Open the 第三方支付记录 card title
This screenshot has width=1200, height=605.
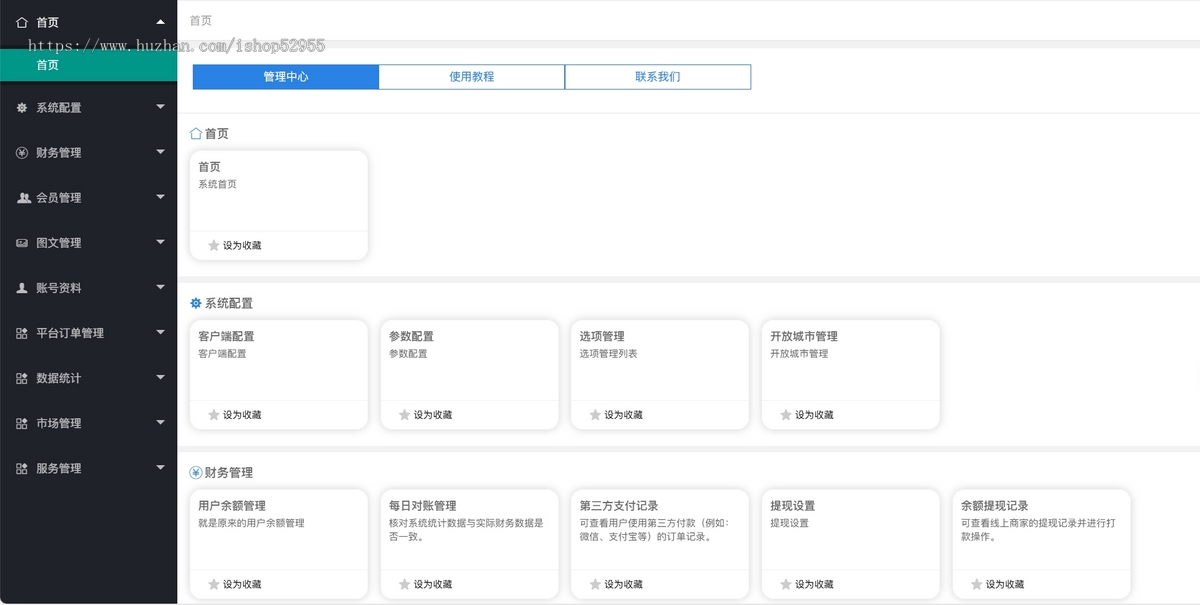click(619, 506)
